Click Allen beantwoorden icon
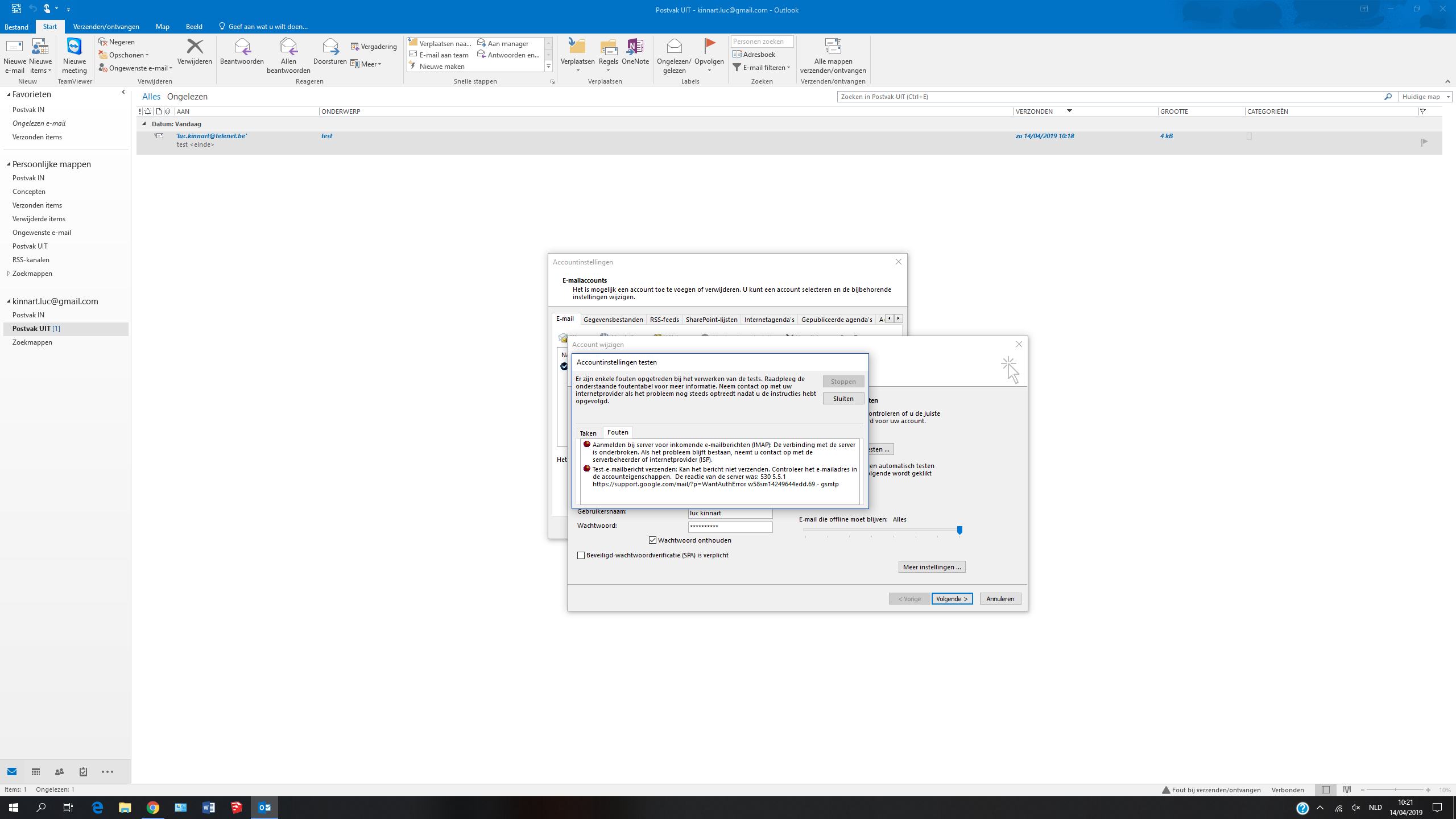 [x=288, y=47]
